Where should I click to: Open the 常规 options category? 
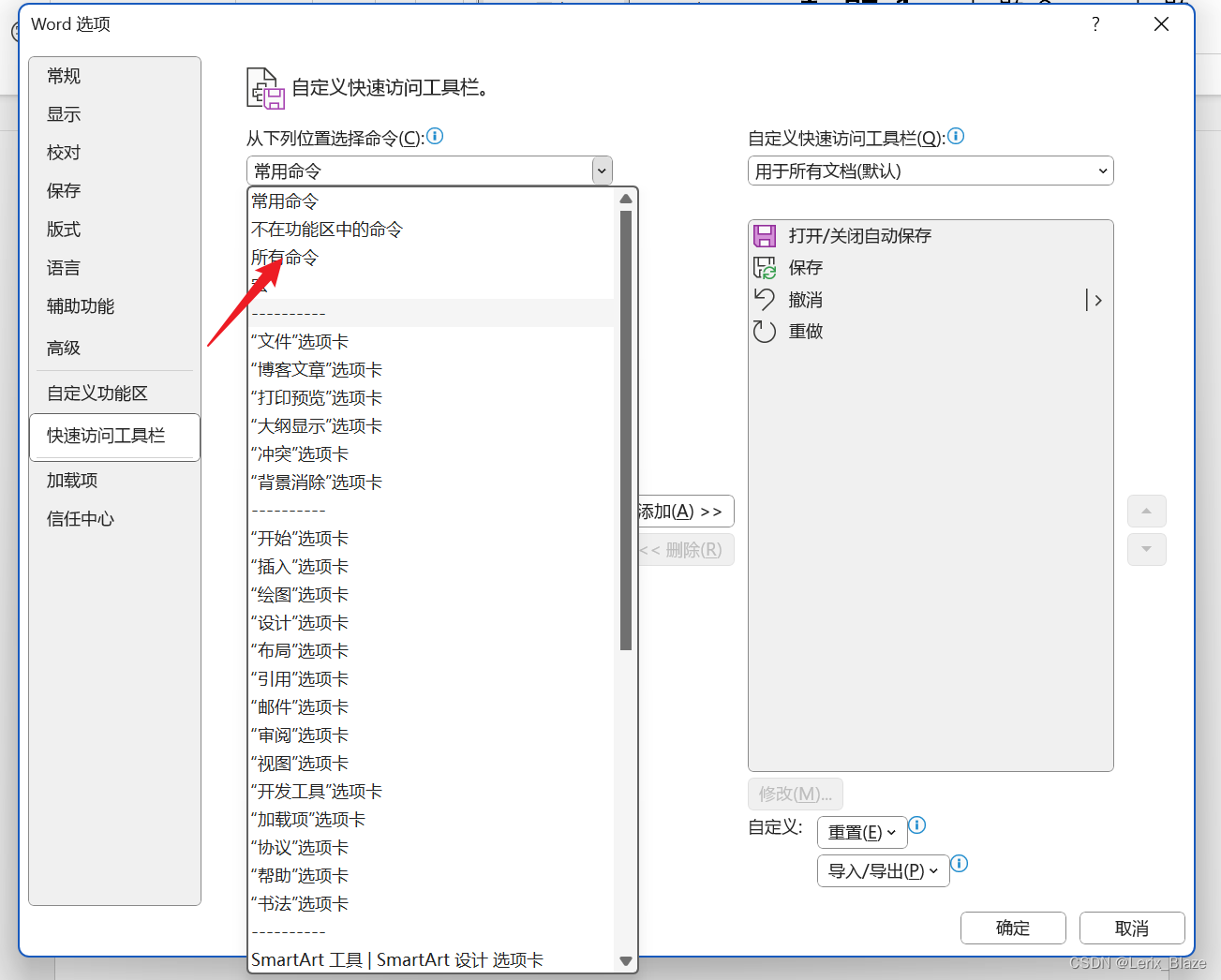point(114,76)
